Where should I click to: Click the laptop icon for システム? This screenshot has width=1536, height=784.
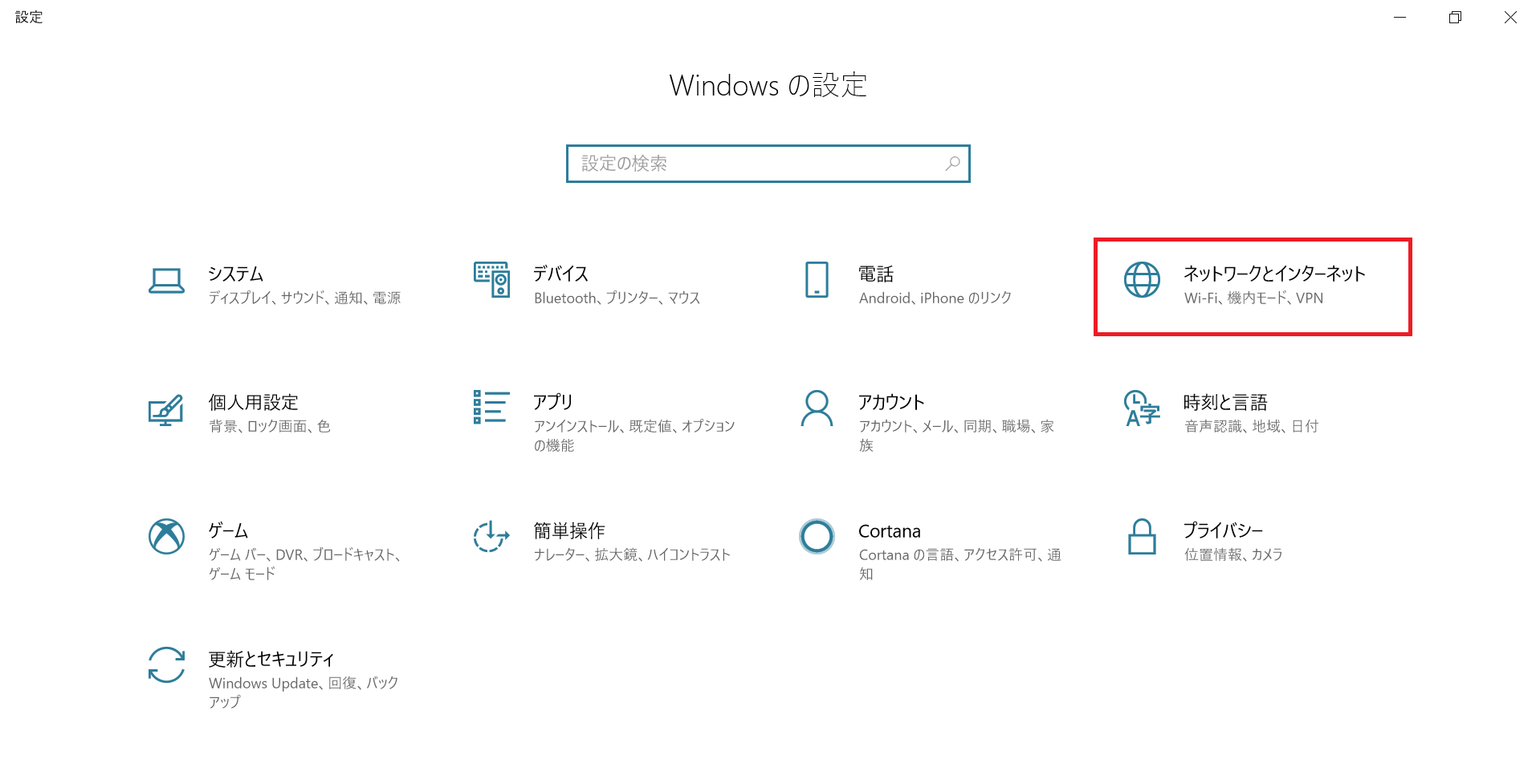coord(166,280)
